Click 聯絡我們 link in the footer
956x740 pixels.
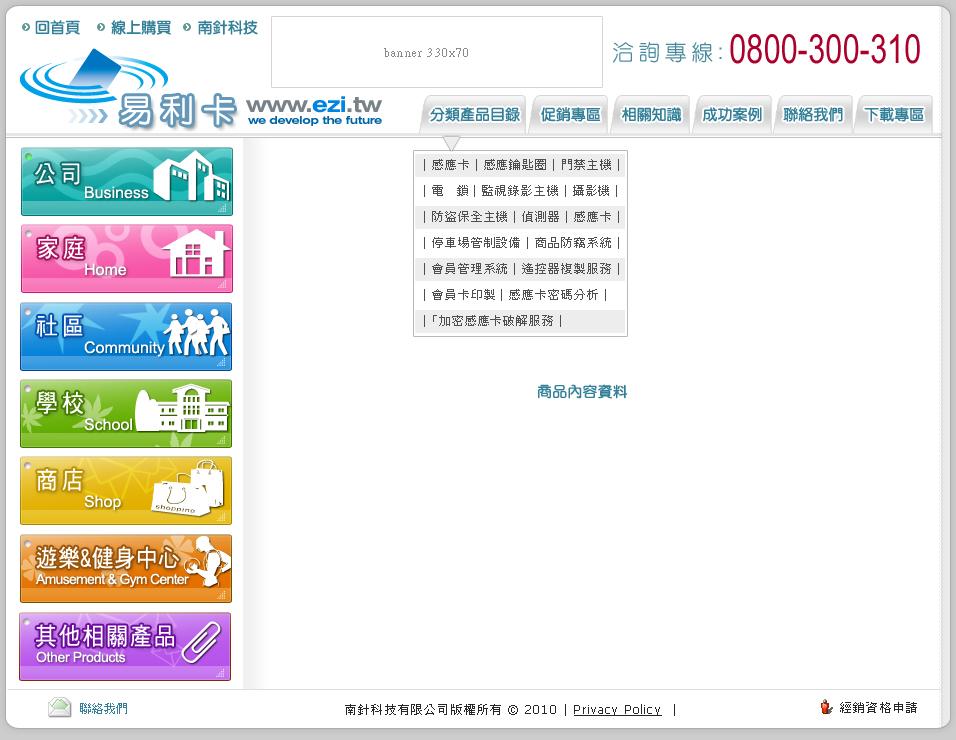point(103,708)
